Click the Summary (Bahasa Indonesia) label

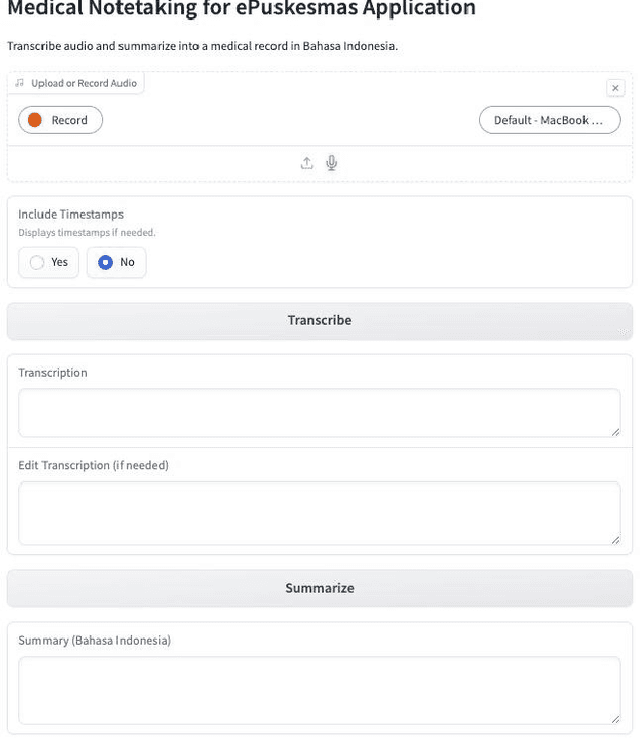94,640
